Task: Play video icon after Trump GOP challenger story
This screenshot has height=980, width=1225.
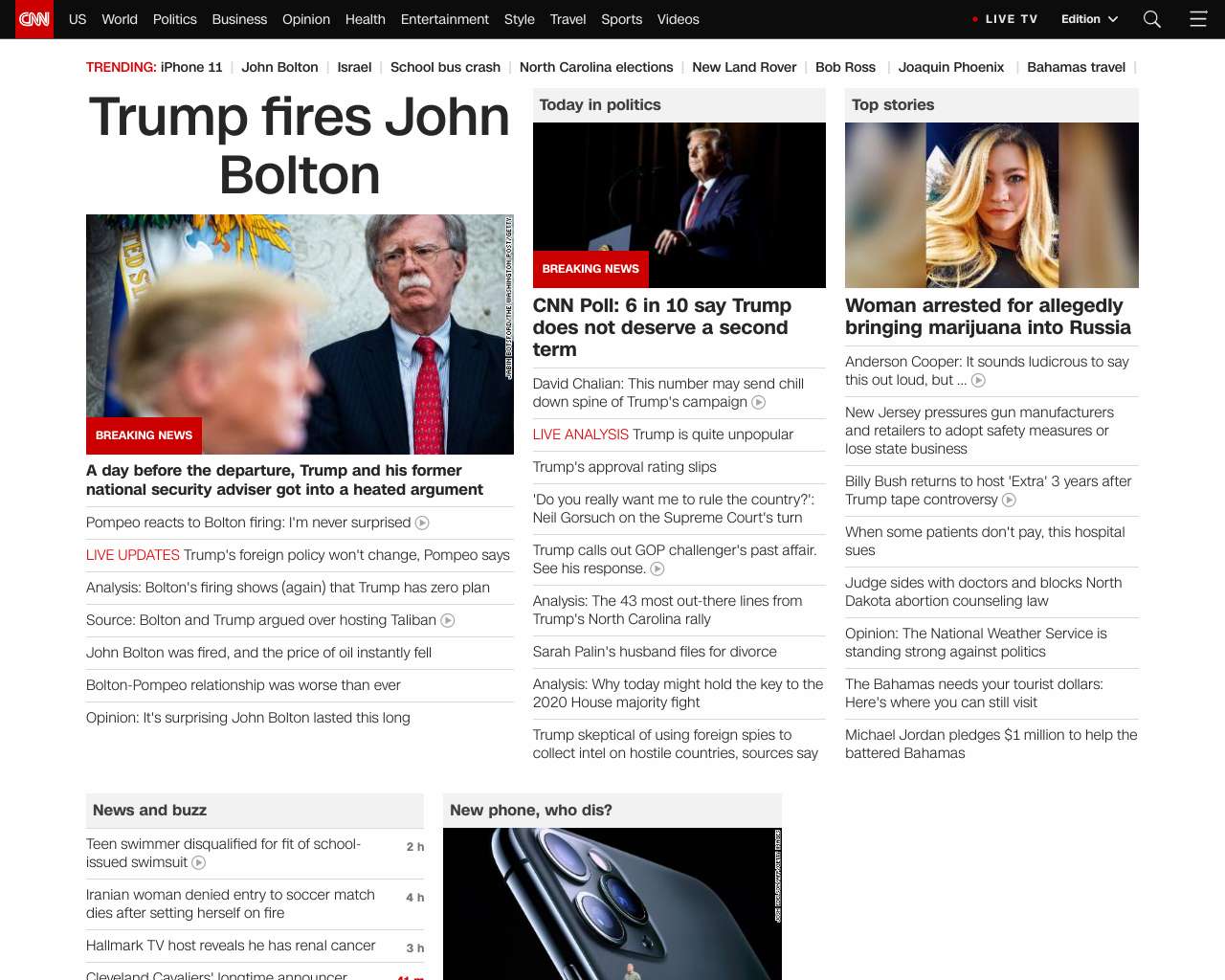Action: click(657, 568)
